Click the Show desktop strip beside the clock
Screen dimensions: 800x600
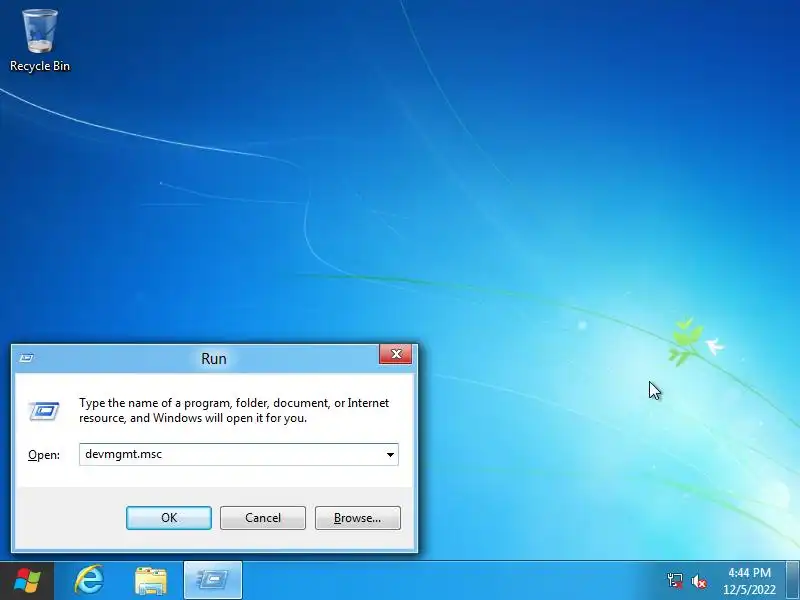point(793,581)
